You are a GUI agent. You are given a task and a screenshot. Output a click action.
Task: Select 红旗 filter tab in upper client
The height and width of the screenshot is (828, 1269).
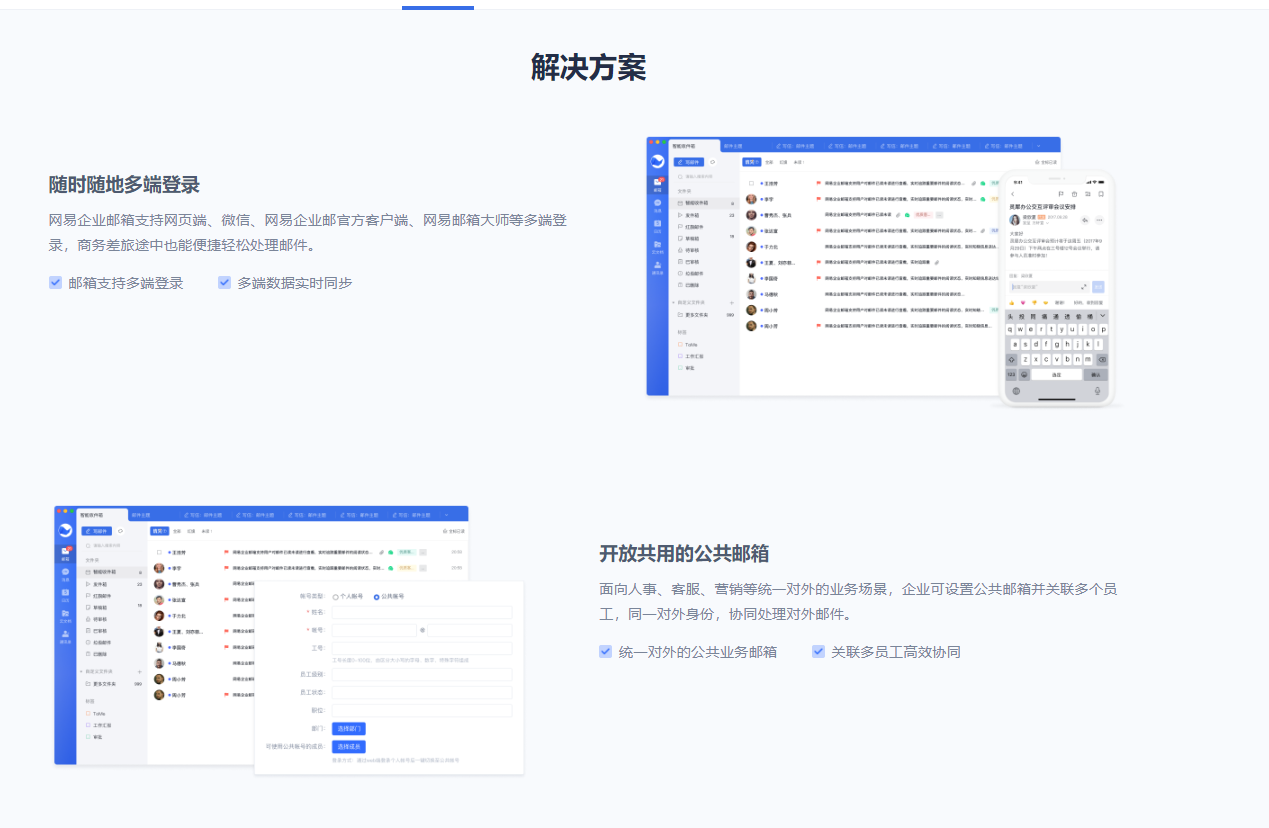[x=783, y=162]
